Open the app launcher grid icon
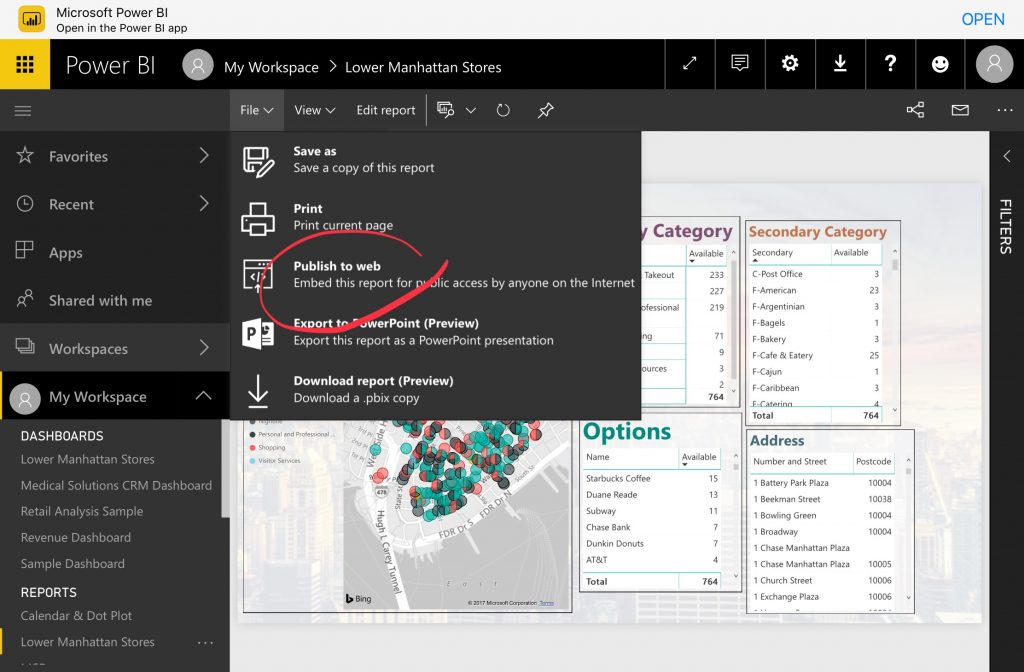This screenshot has width=1024, height=672. (x=25, y=65)
